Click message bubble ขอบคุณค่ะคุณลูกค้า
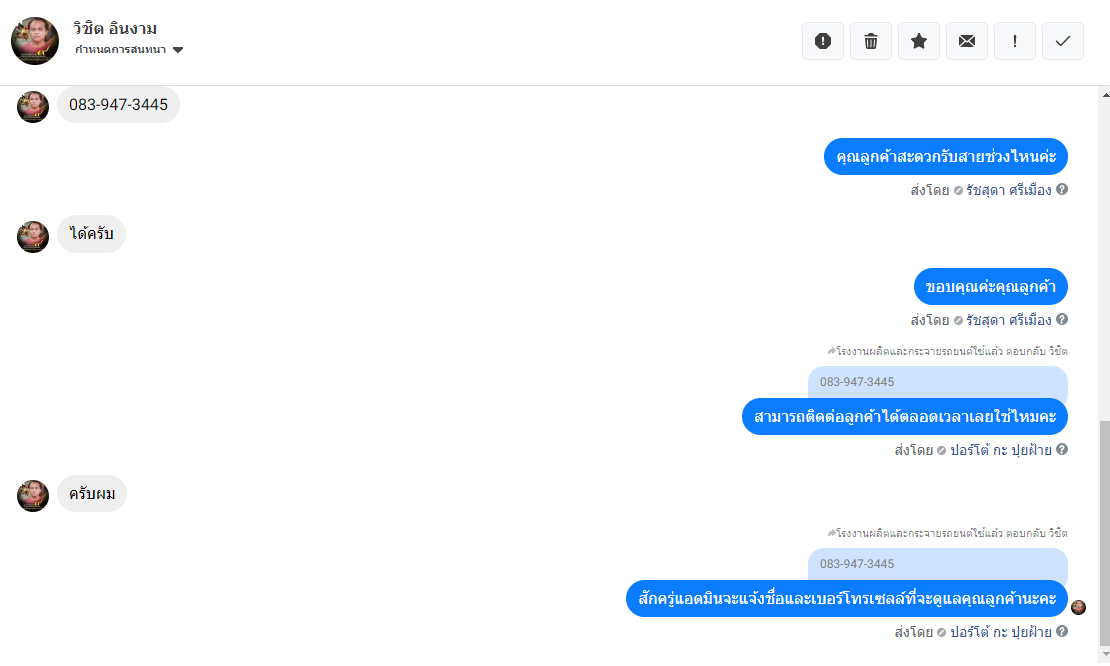The image size is (1110, 666). point(990,287)
